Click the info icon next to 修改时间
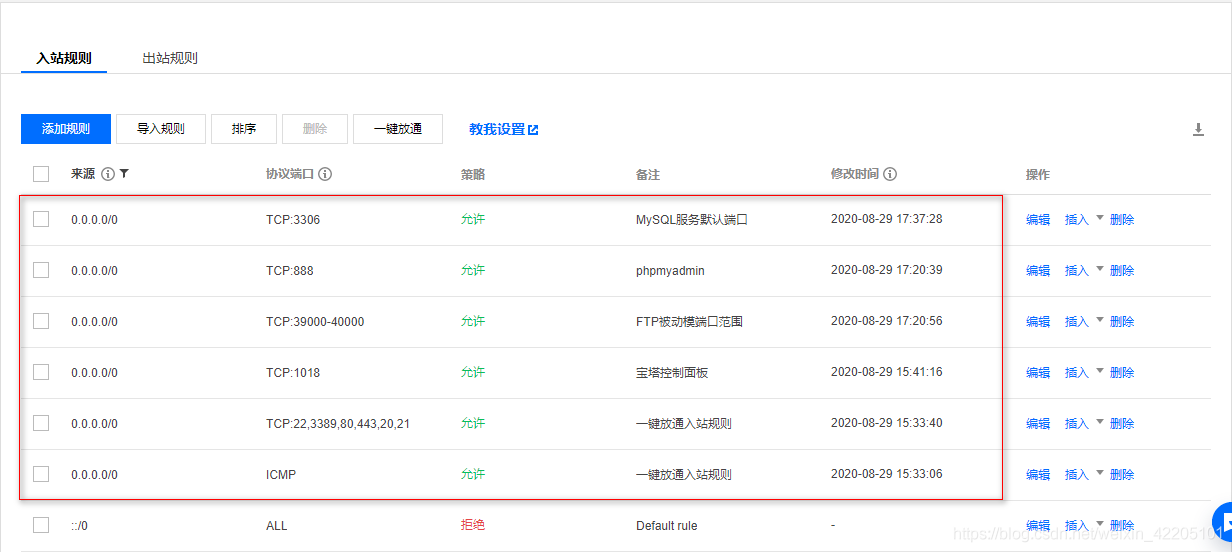Image resolution: width=1232 pixels, height=552 pixels. [x=890, y=174]
